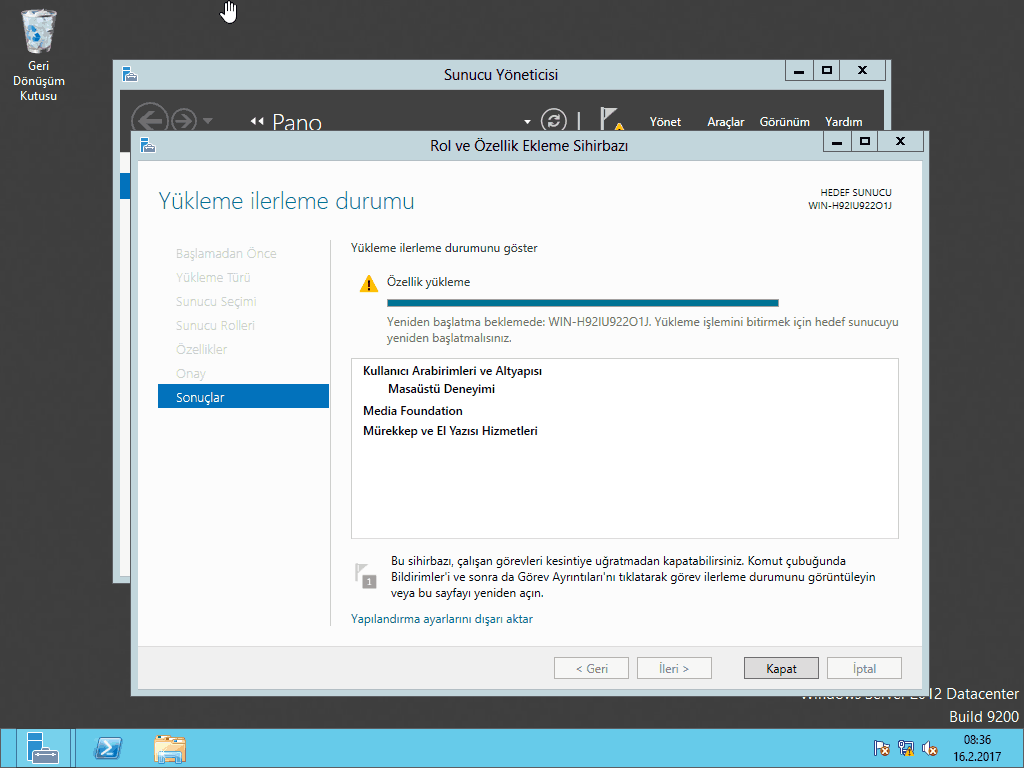Screen dimensions: 1024x768
Task: Click the Özellik yükleme progress bar
Action: [x=582, y=302]
